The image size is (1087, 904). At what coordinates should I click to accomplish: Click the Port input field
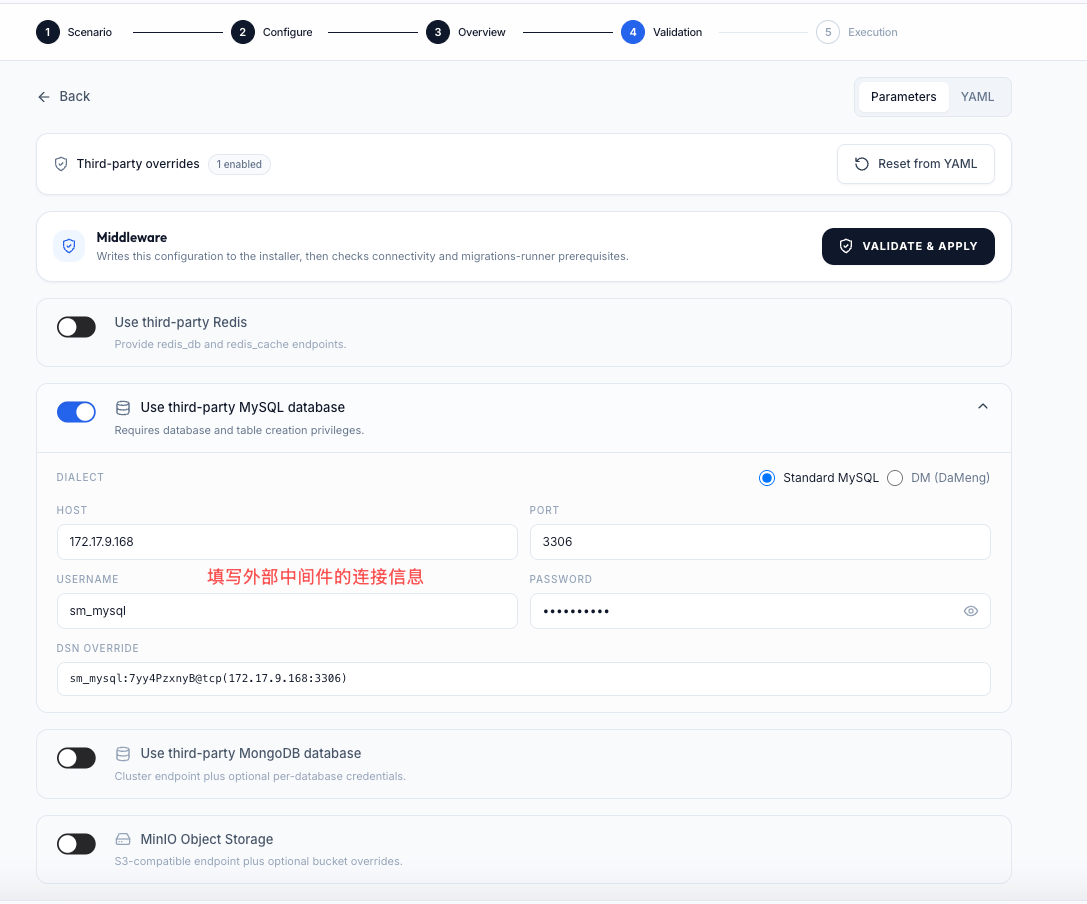tap(760, 542)
